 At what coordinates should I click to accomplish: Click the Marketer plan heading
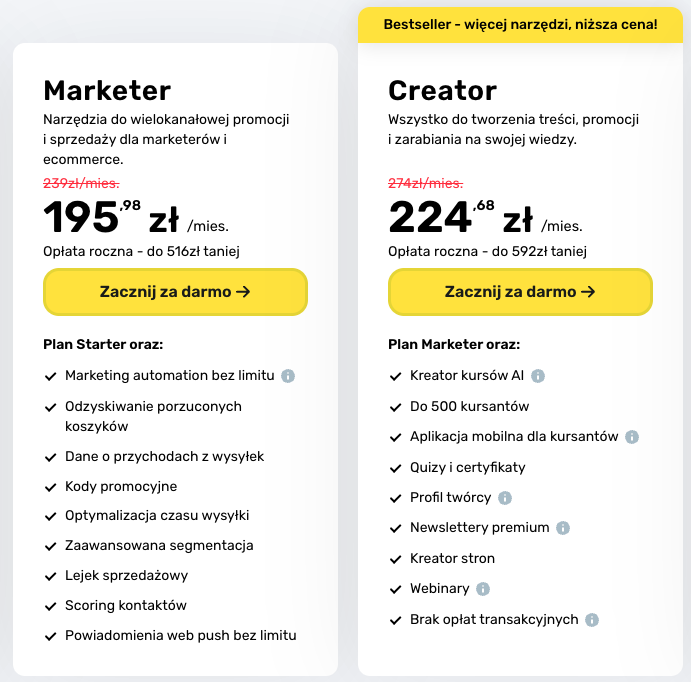pyautogui.click(x=107, y=91)
